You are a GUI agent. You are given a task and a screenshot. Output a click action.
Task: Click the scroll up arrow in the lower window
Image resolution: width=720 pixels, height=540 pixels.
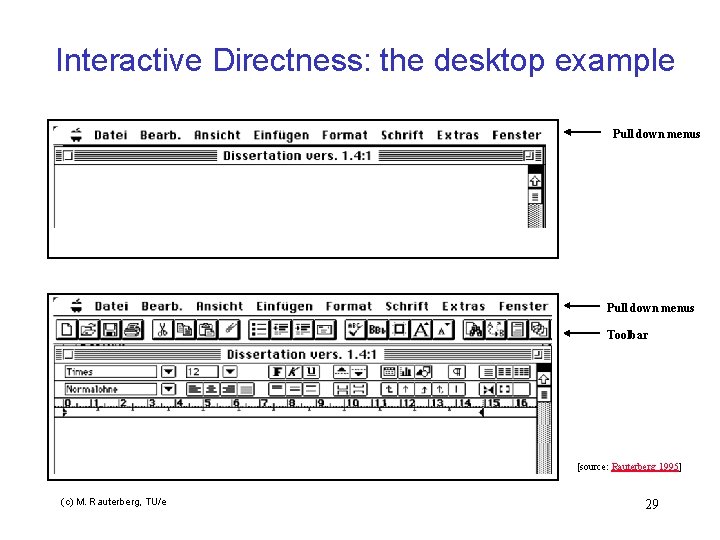(x=544, y=379)
